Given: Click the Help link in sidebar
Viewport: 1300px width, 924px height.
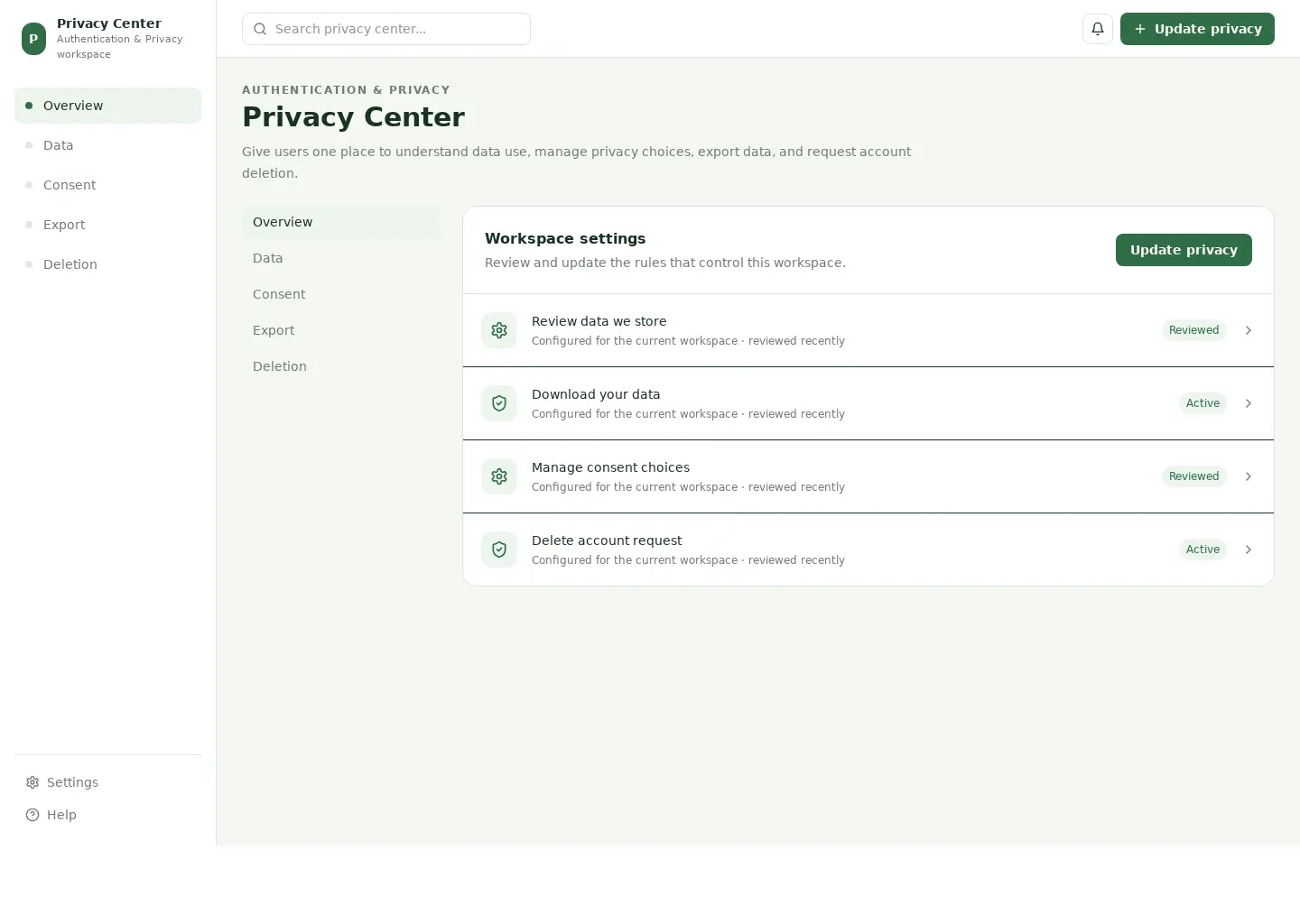Looking at the screenshot, I should [107, 815].
